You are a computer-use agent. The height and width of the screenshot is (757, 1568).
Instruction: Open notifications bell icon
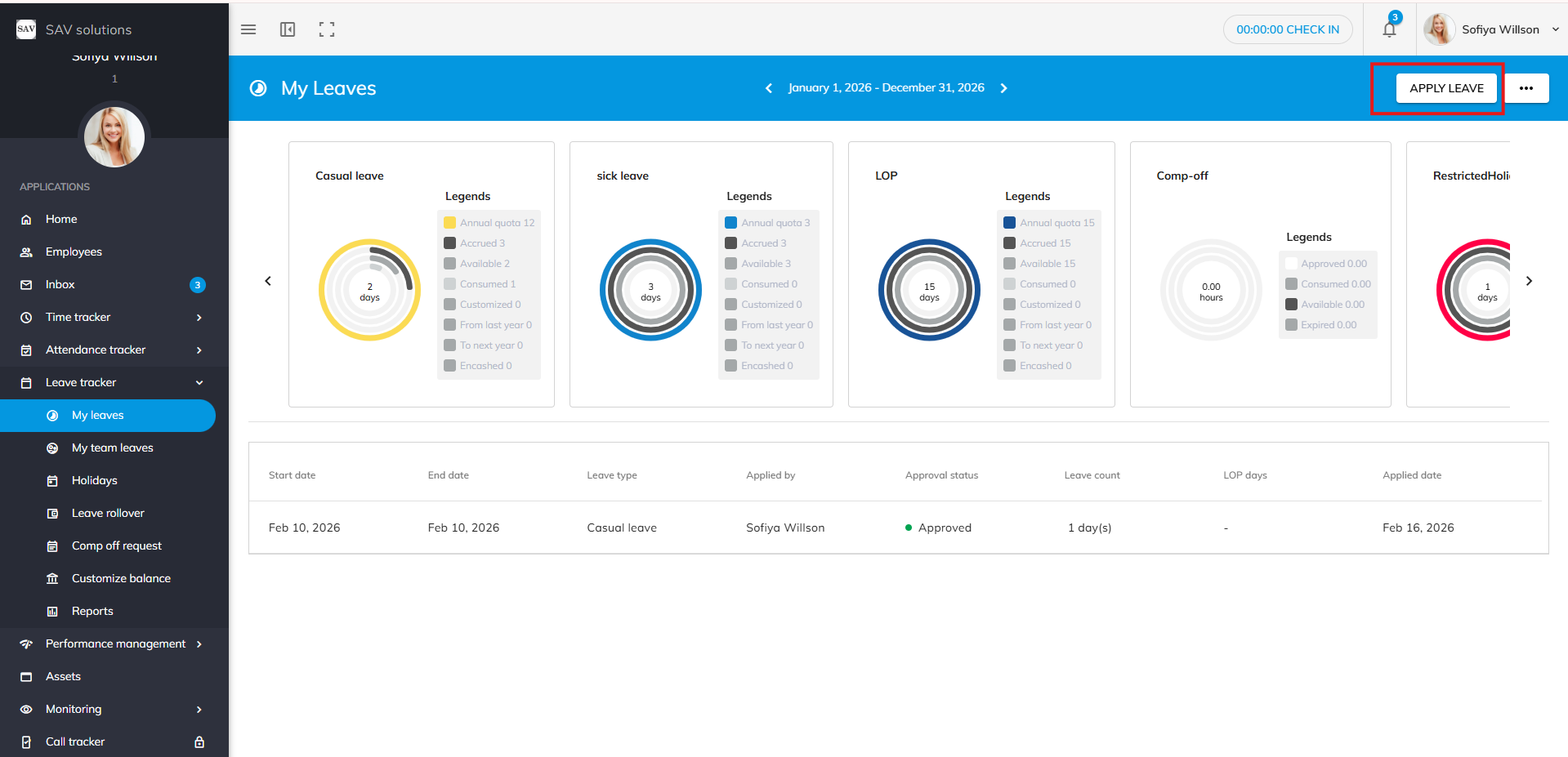point(1389,29)
